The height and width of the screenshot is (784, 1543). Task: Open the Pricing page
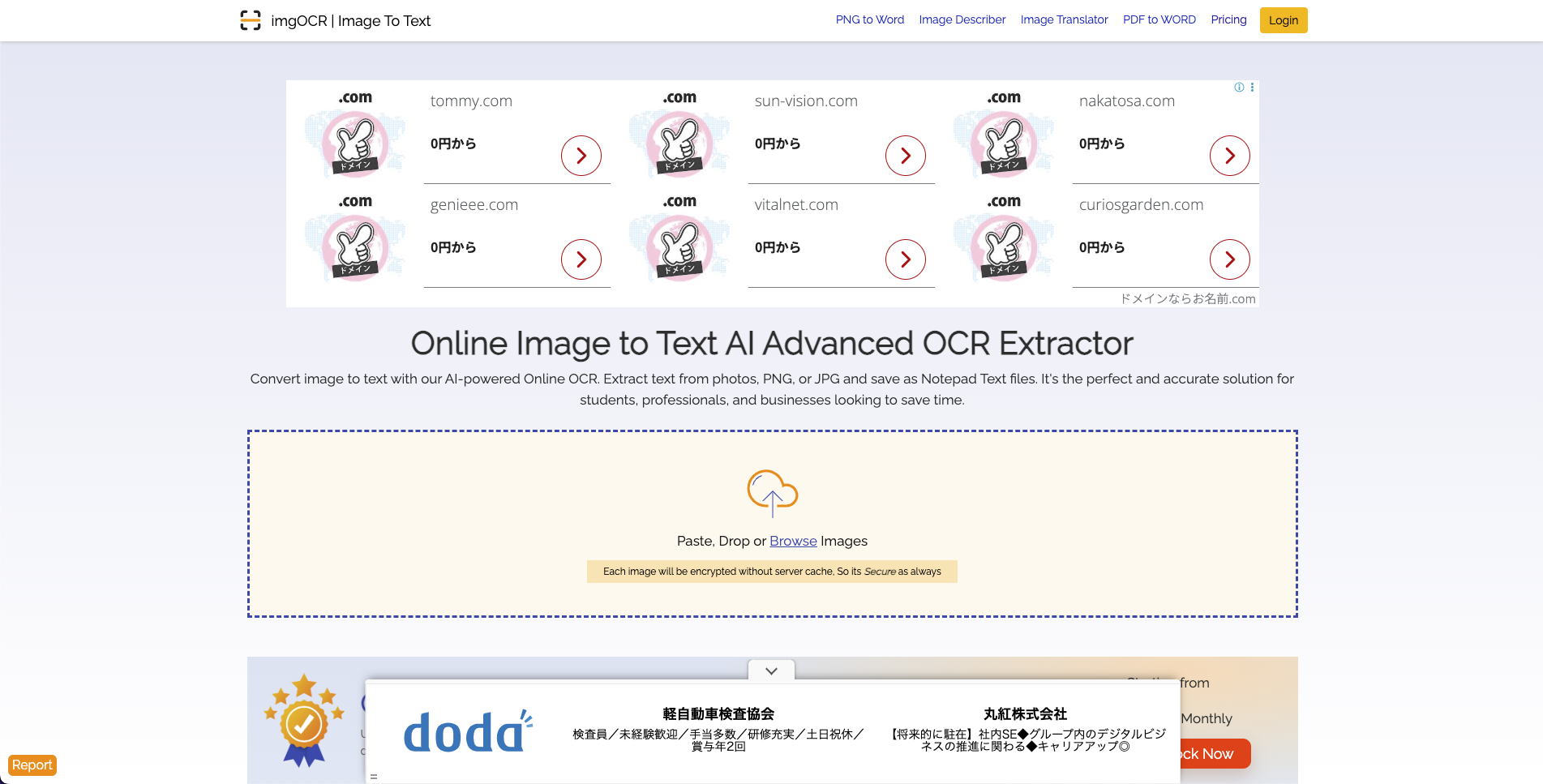(x=1228, y=19)
